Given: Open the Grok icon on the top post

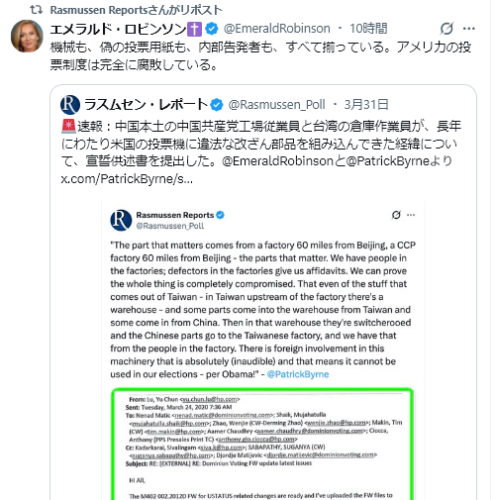Looking at the screenshot, I should [x=446, y=29].
